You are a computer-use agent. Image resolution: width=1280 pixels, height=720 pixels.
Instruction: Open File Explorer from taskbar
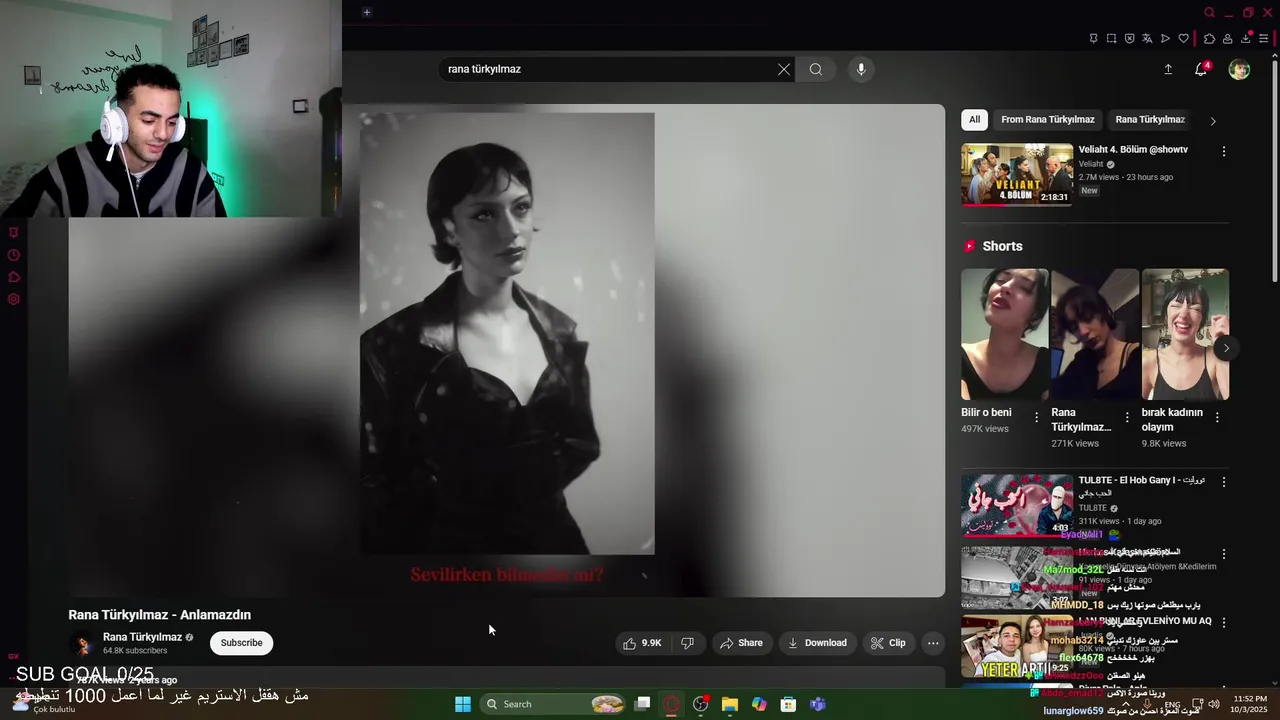click(730, 704)
